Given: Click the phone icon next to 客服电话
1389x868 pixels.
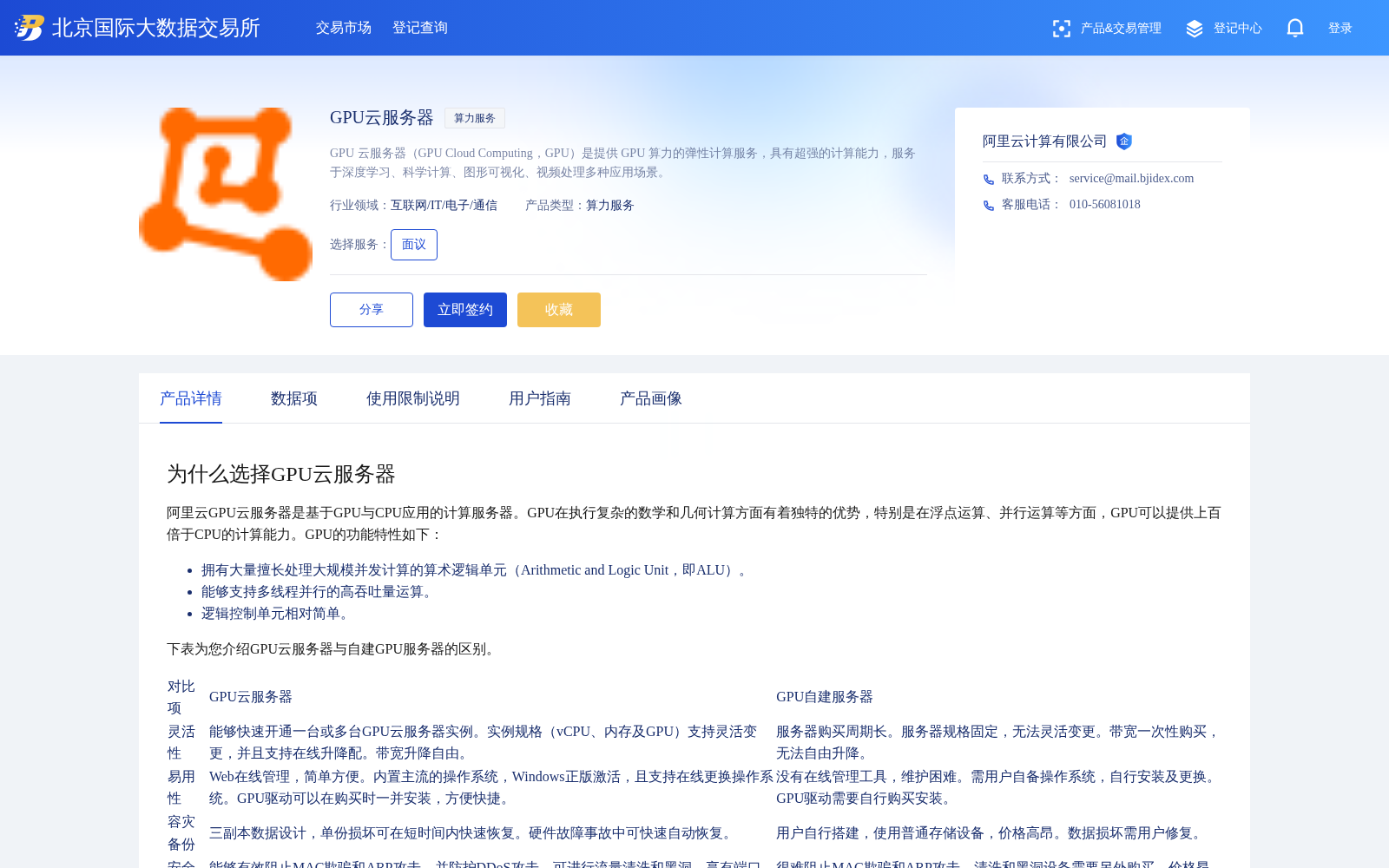Looking at the screenshot, I should [989, 206].
